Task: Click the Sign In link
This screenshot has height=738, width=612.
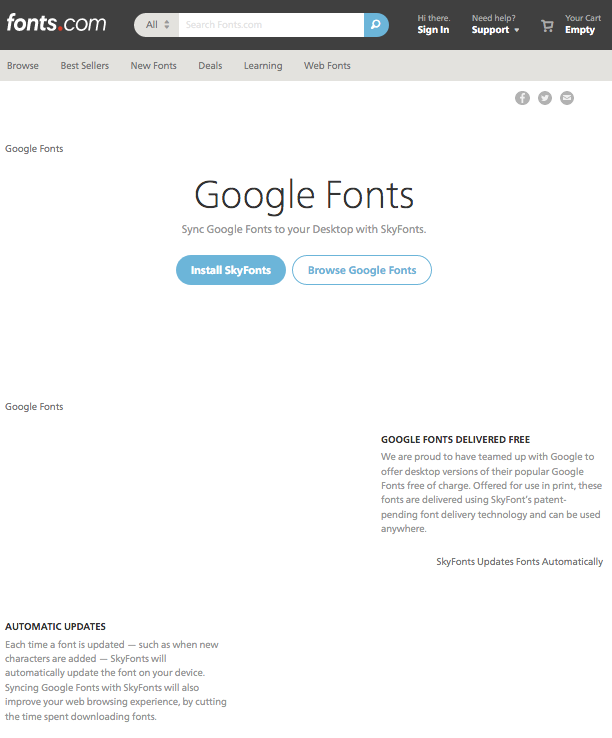Action: [433, 30]
